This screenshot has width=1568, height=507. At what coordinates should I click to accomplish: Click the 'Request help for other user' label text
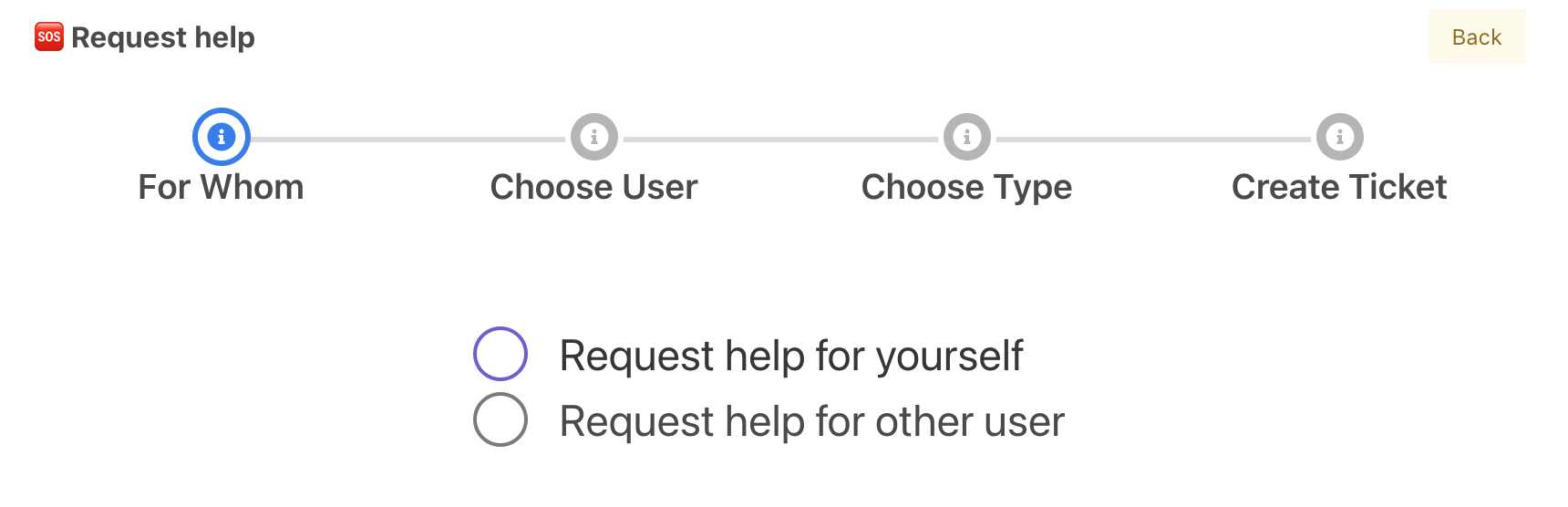pos(811,421)
